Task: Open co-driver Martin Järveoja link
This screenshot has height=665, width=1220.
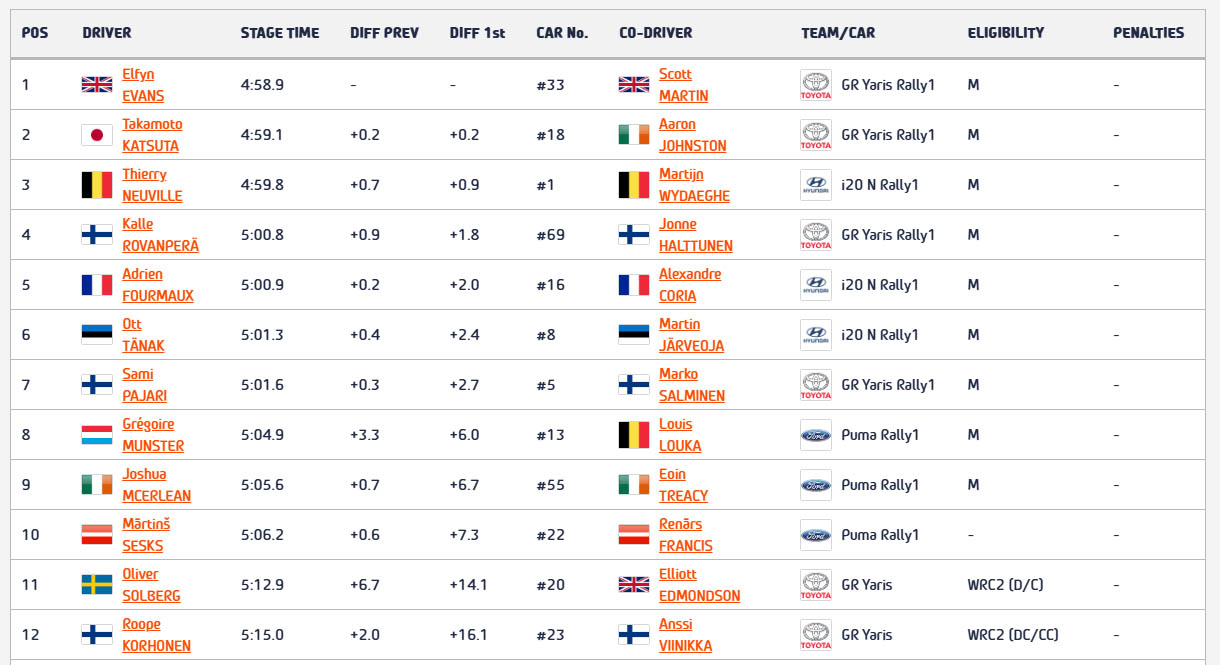Action: pyautogui.click(x=691, y=335)
